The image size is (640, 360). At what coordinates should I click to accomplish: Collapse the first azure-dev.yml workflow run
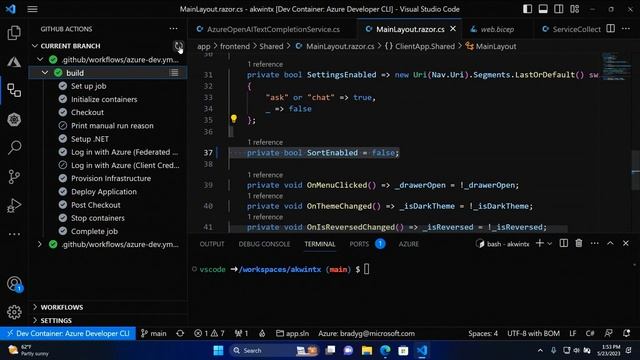pyautogui.click(x=40, y=60)
